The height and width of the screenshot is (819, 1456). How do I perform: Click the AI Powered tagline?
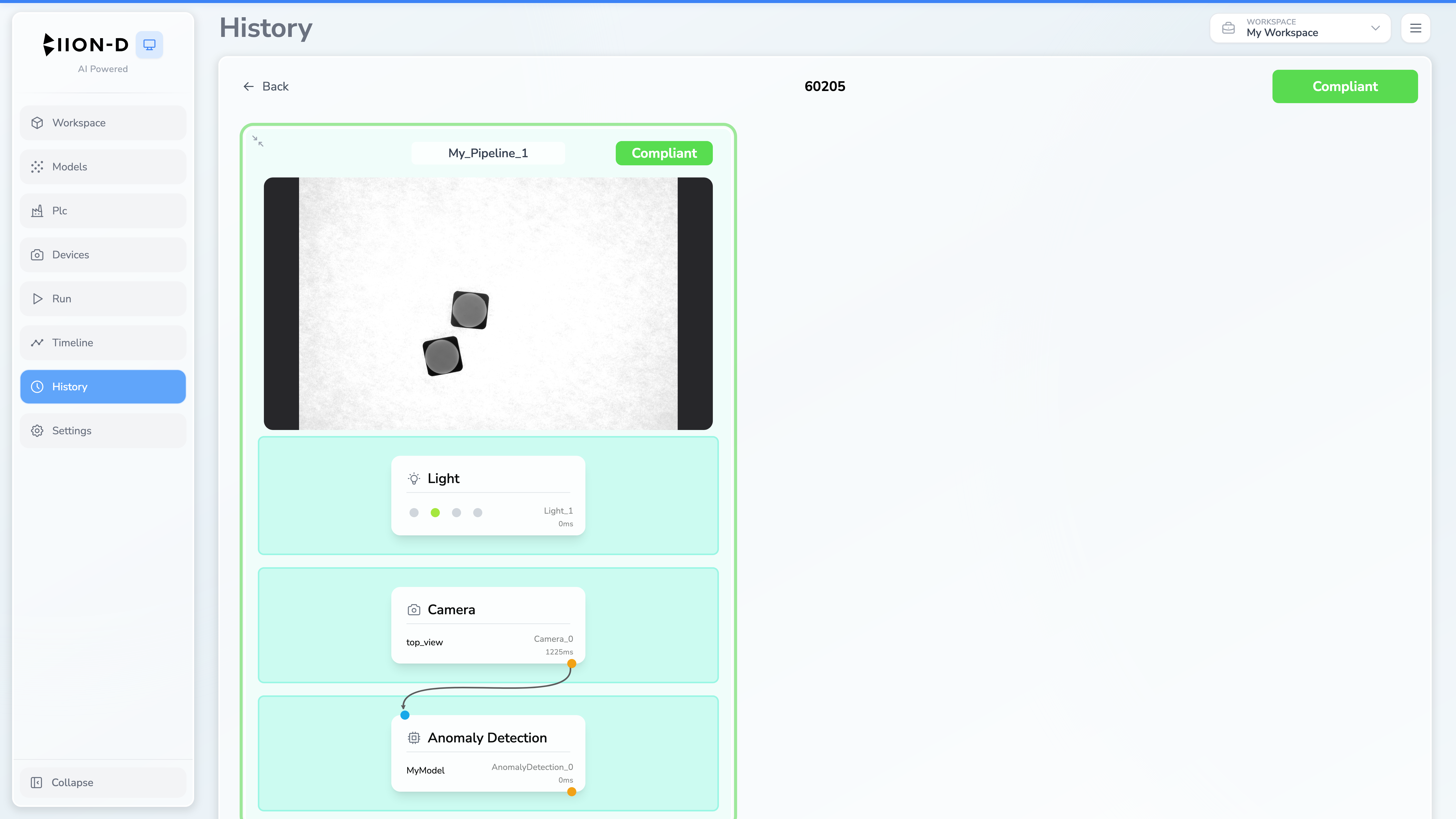[103, 69]
